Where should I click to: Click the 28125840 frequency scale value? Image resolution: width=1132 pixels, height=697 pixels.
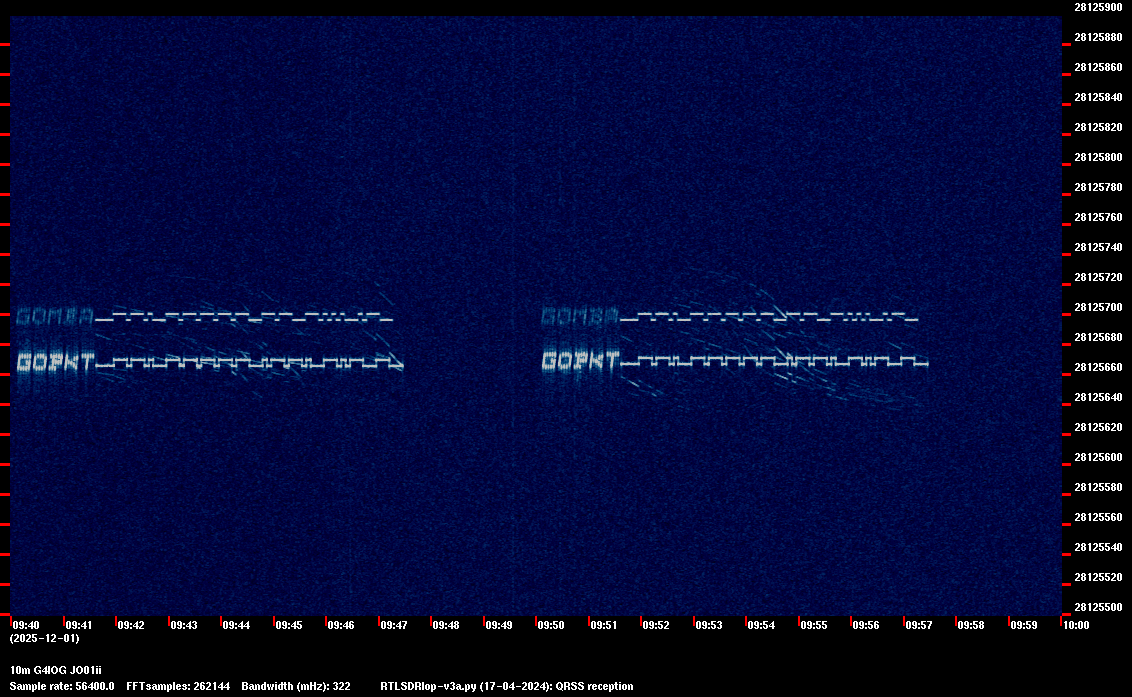click(1099, 98)
